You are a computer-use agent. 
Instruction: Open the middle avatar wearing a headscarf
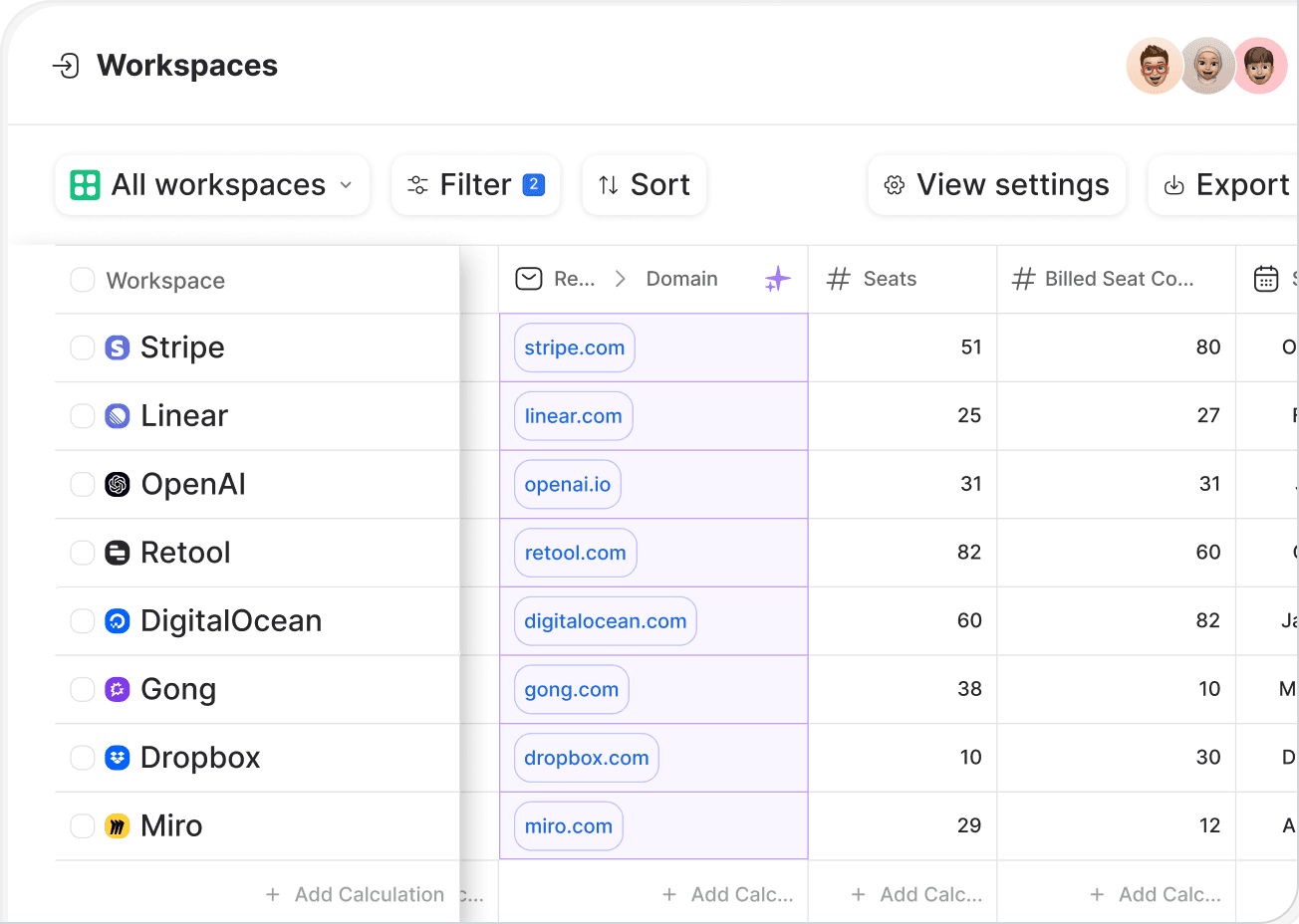click(1207, 66)
